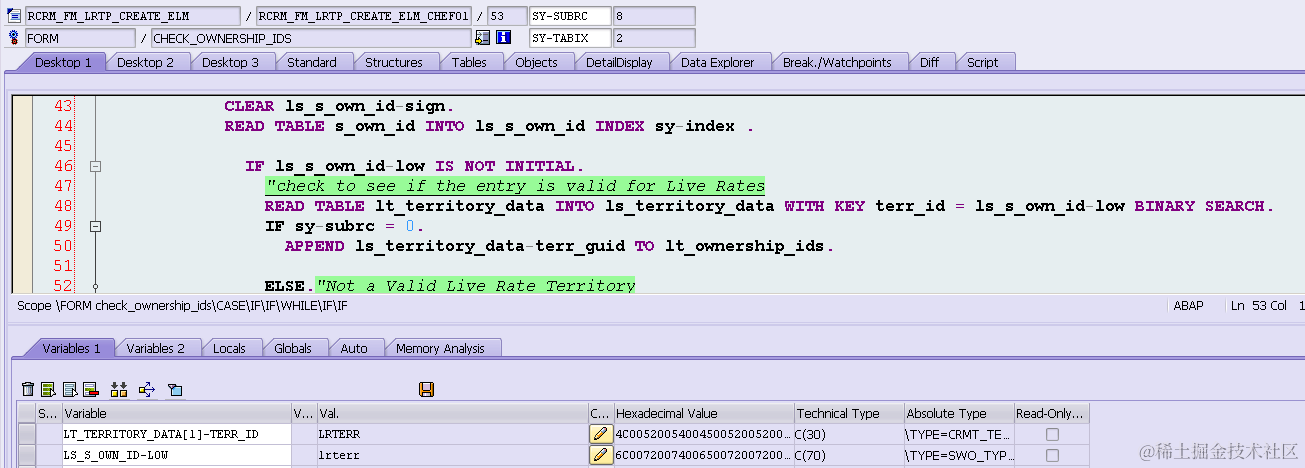Click the LS_S_OWN_ID-LOW variable cell
The image size is (1305, 468).
tap(177, 455)
